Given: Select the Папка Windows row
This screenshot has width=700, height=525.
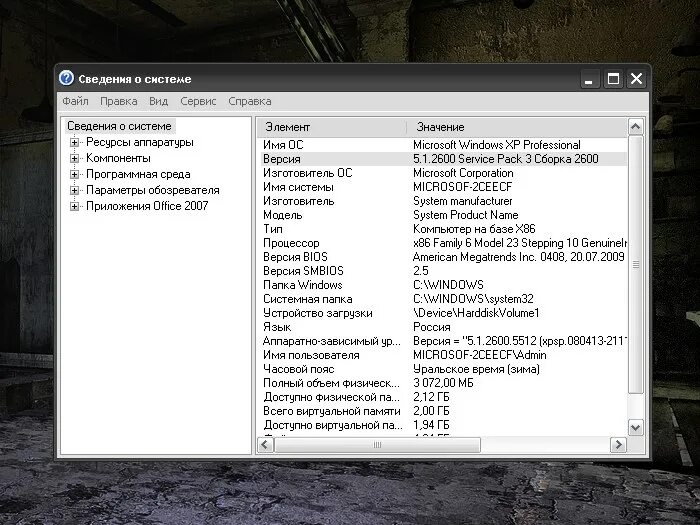Looking at the screenshot, I should pos(444,285).
